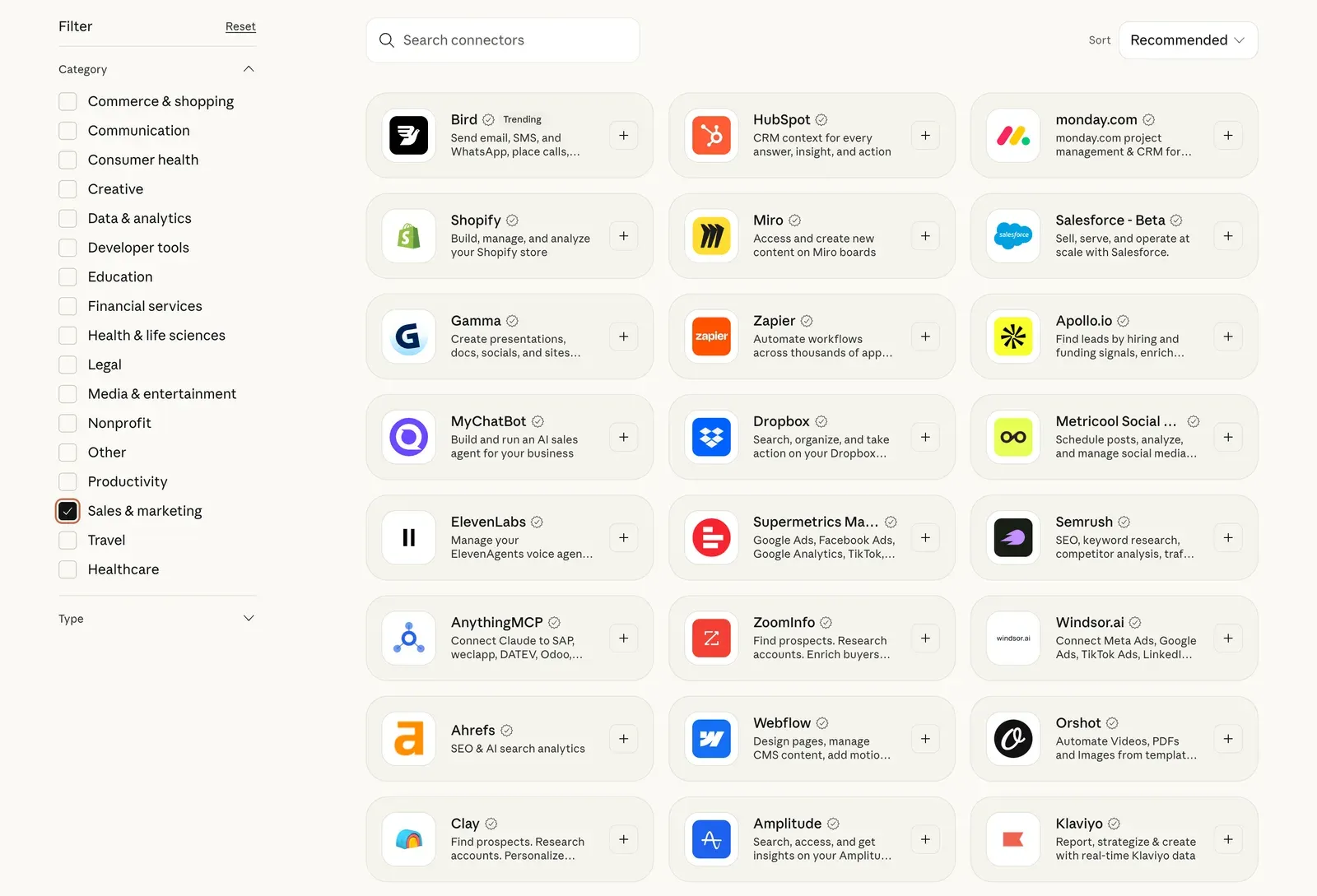Check the Commerce & shopping checkbox
Viewport: 1317px width, 896px height.
coord(67,101)
